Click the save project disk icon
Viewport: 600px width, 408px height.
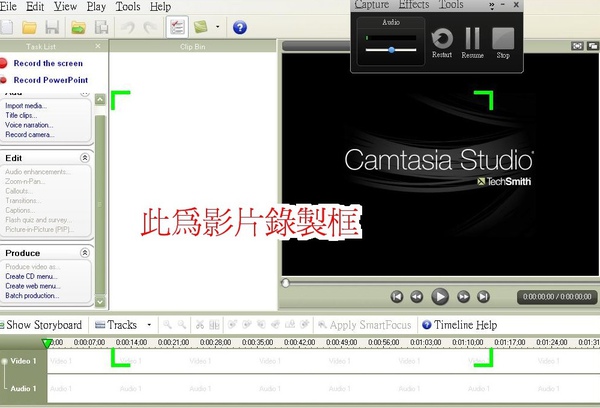pos(52,28)
